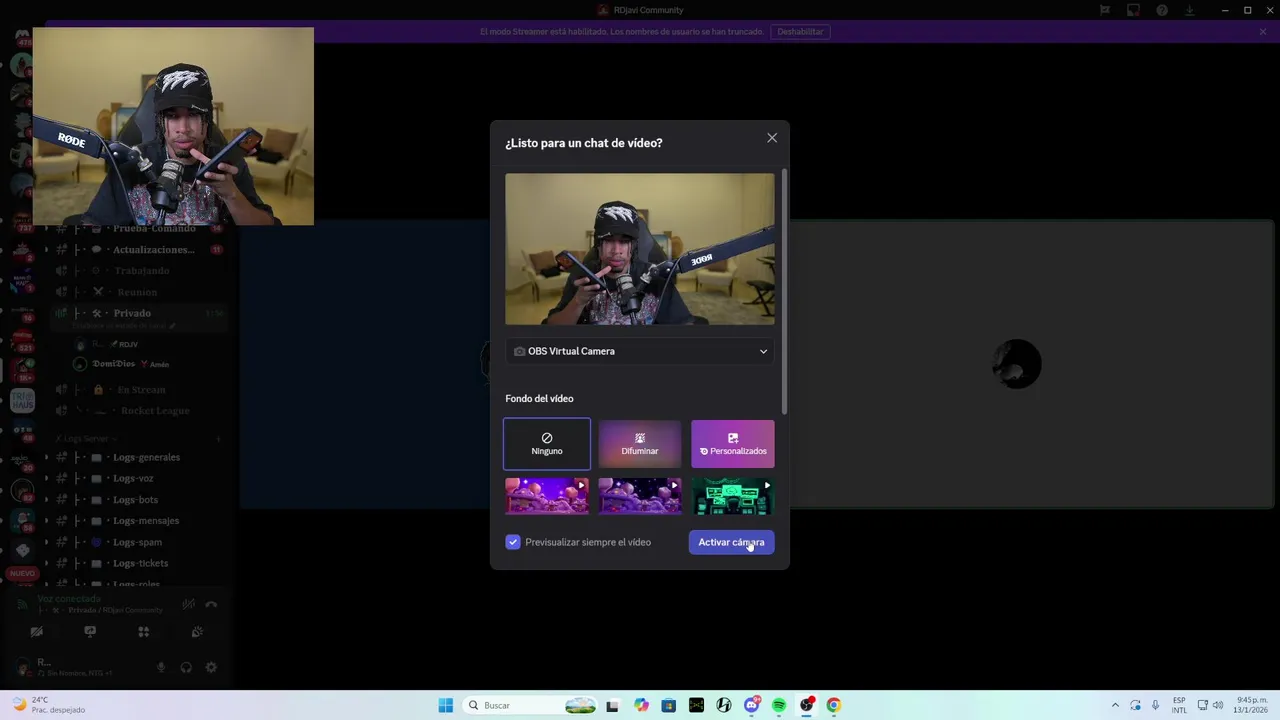Open the Logs-spam channel
The image size is (1280, 720).
(140, 542)
